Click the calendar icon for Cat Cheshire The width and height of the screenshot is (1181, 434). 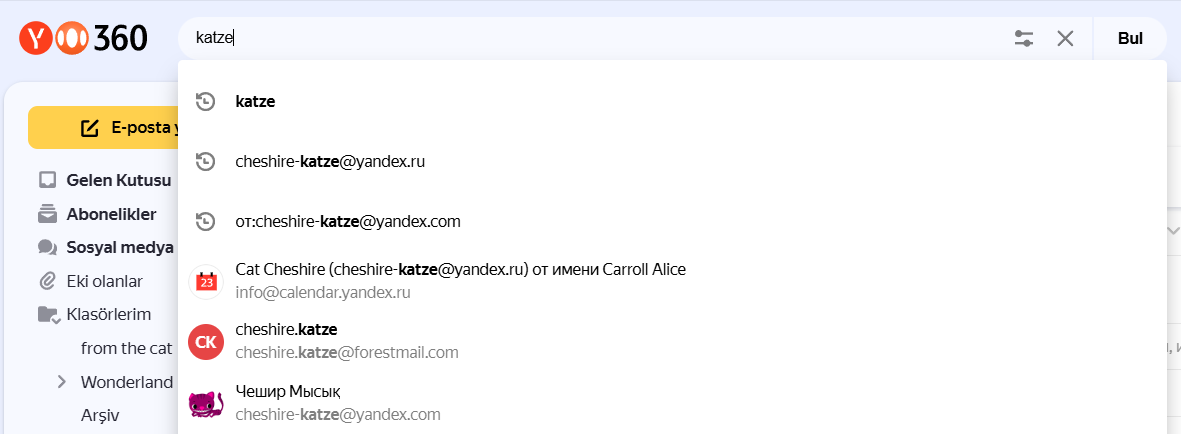(205, 281)
